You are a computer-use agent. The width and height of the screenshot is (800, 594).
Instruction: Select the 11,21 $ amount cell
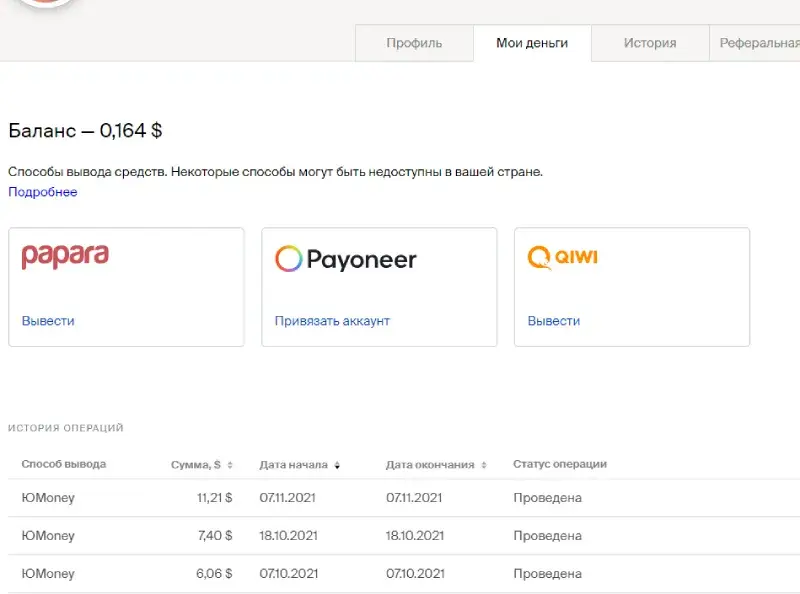click(x=215, y=498)
